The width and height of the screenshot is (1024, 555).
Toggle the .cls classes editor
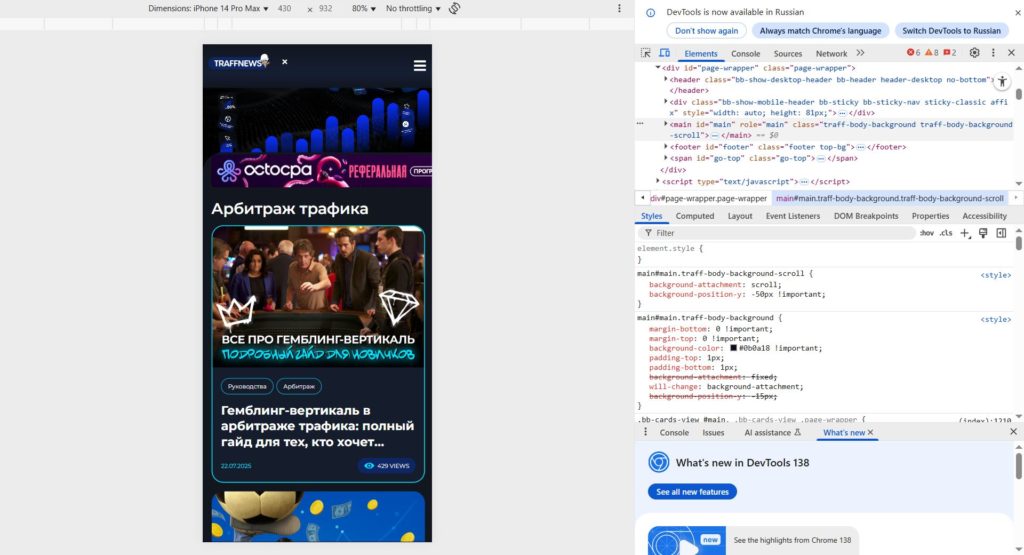[946, 233]
